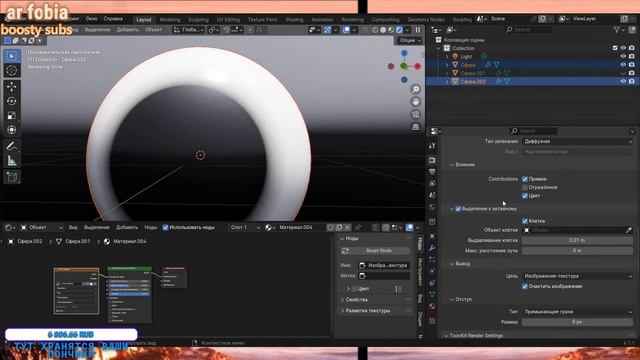Open the Слот 1 material slot dropdown
640x360 pixels.
tap(245, 227)
